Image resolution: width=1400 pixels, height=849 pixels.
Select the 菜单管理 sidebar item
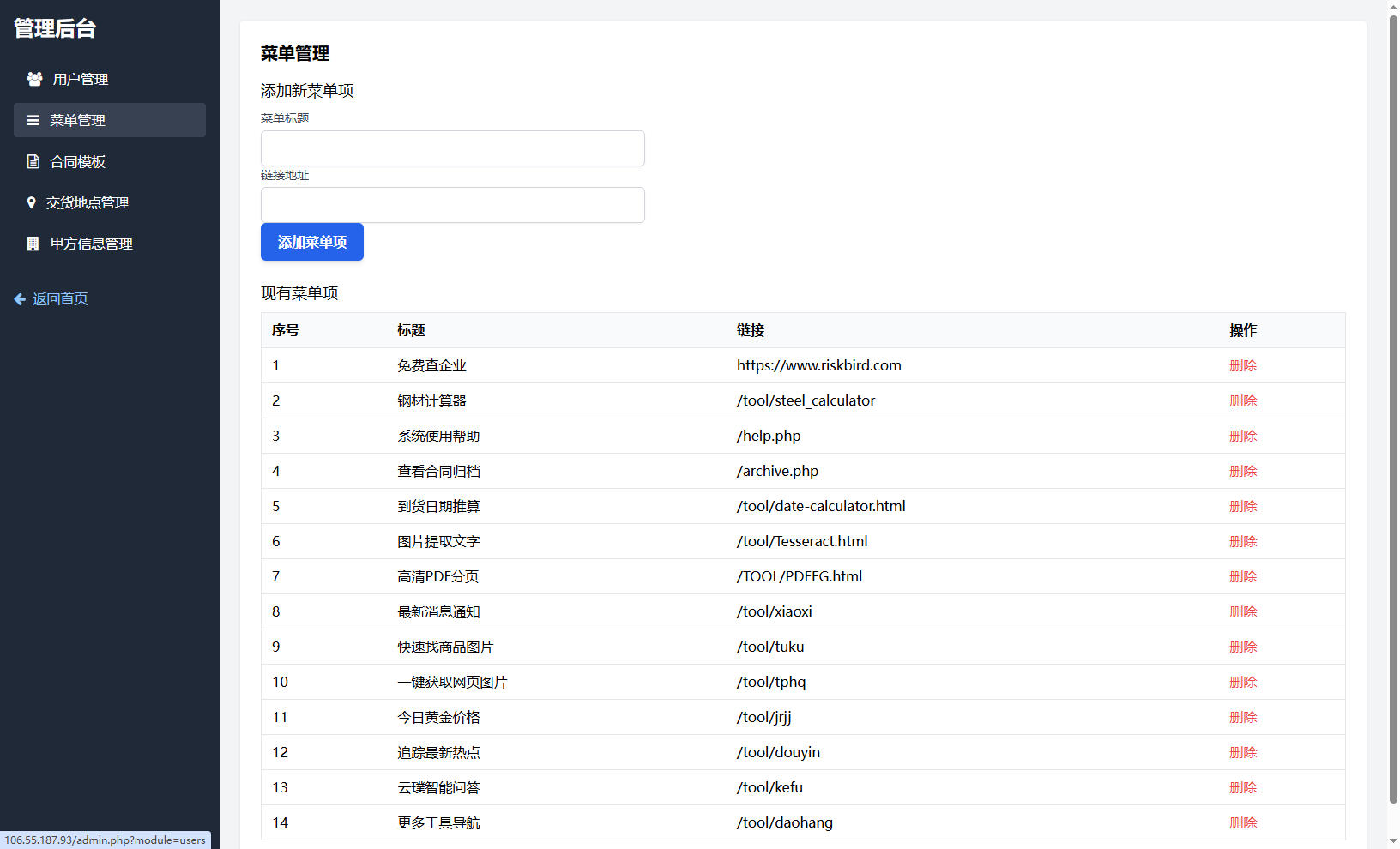pos(110,120)
